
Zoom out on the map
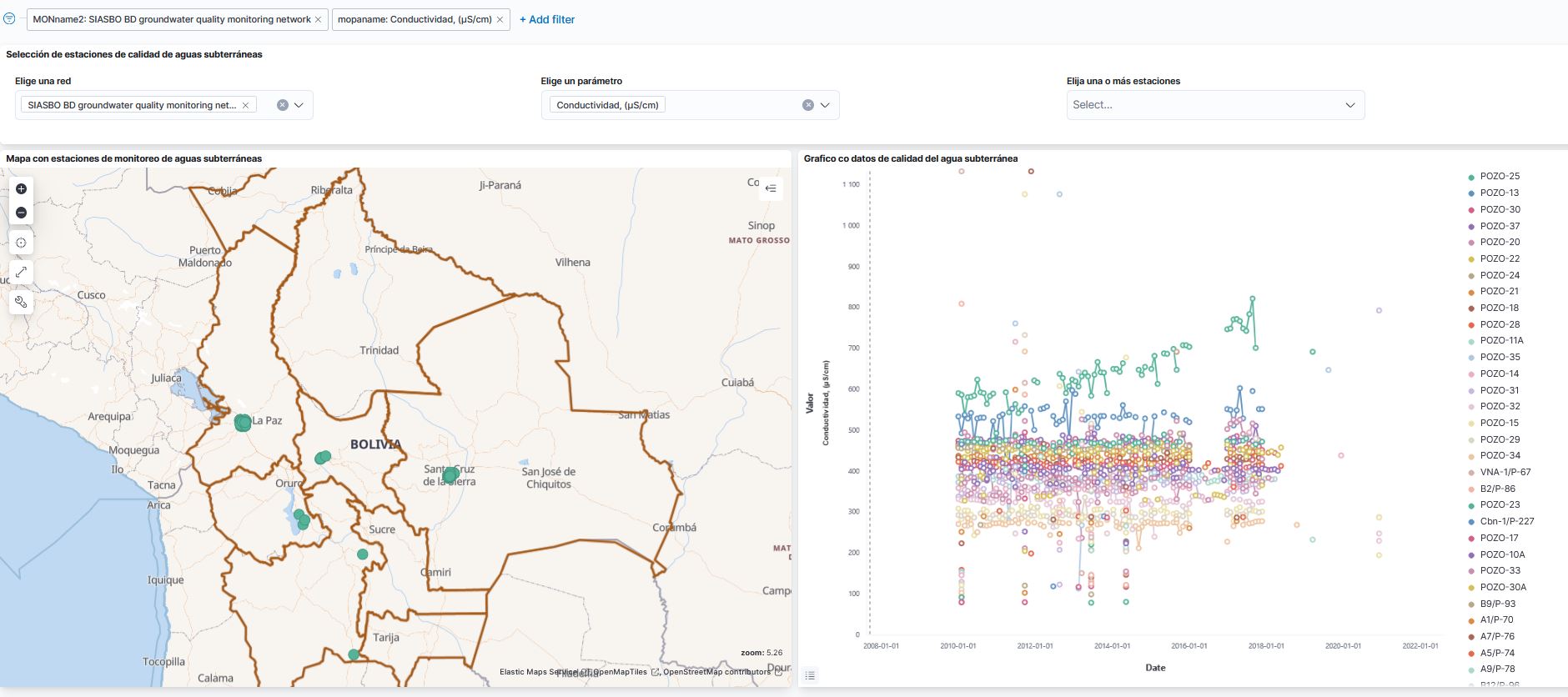click(22, 213)
